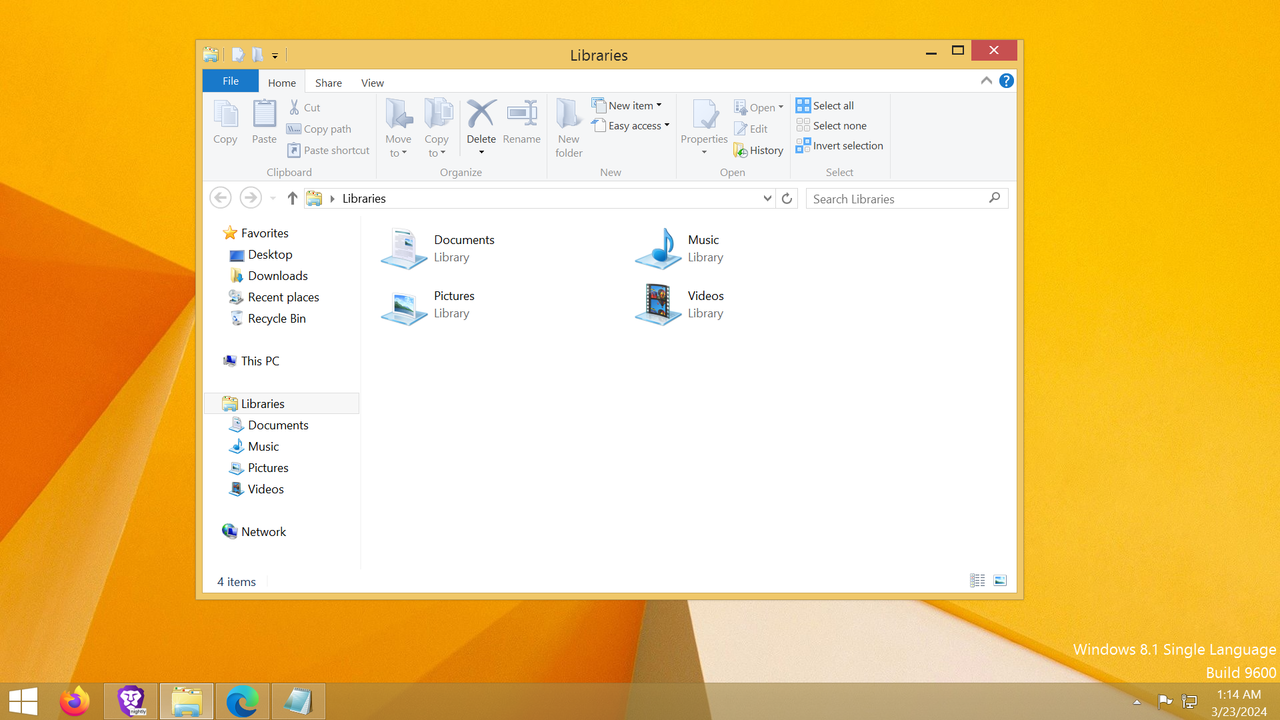Click New folder icon in quick access toolbar
Screen dimensions: 1280x720
pos(257,55)
